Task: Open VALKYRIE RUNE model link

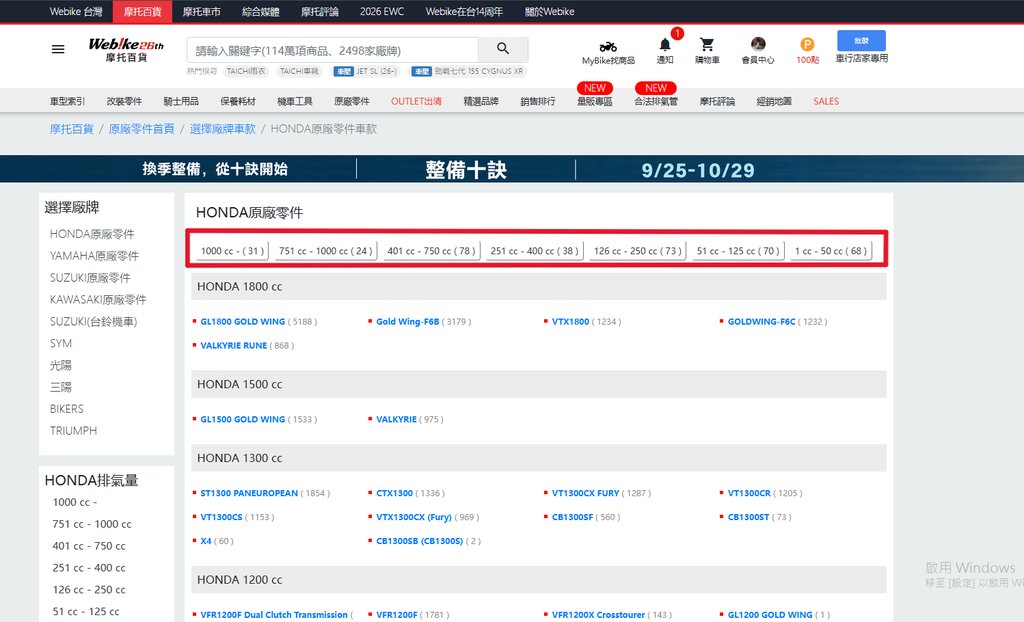Action: [233, 346]
